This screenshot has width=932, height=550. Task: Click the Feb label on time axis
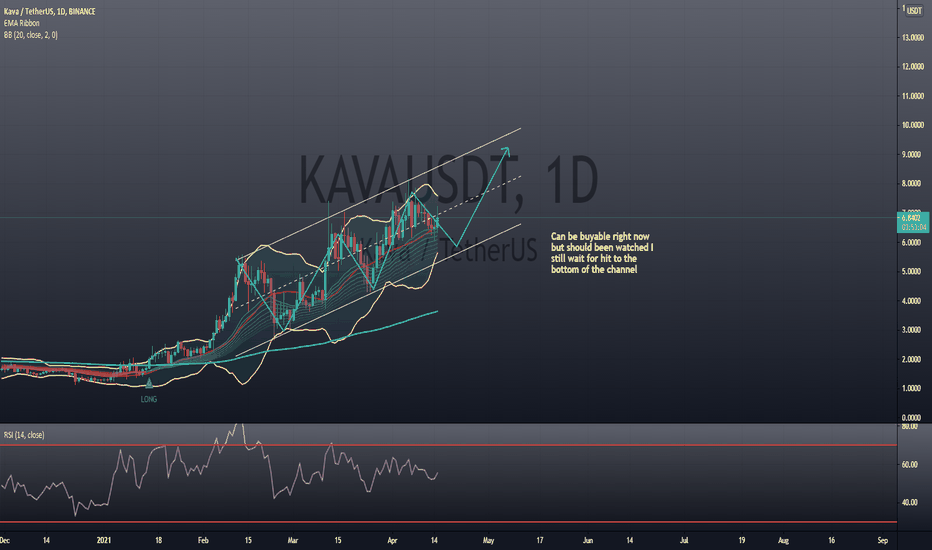[x=203, y=540]
